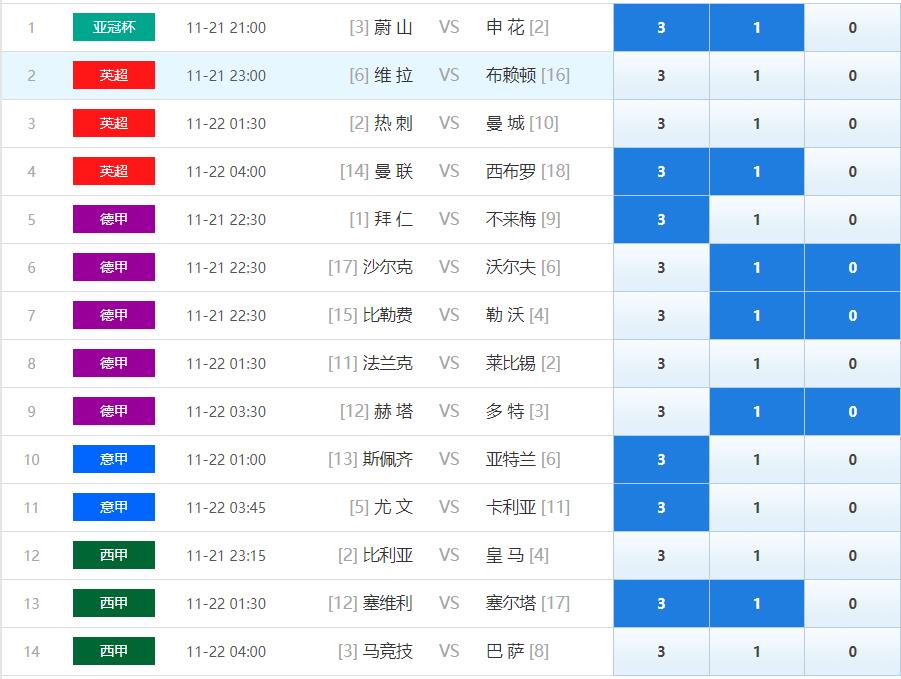Choose result 0 for 拜仁 vs 不来梅
901x679 pixels.
pos(852,219)
